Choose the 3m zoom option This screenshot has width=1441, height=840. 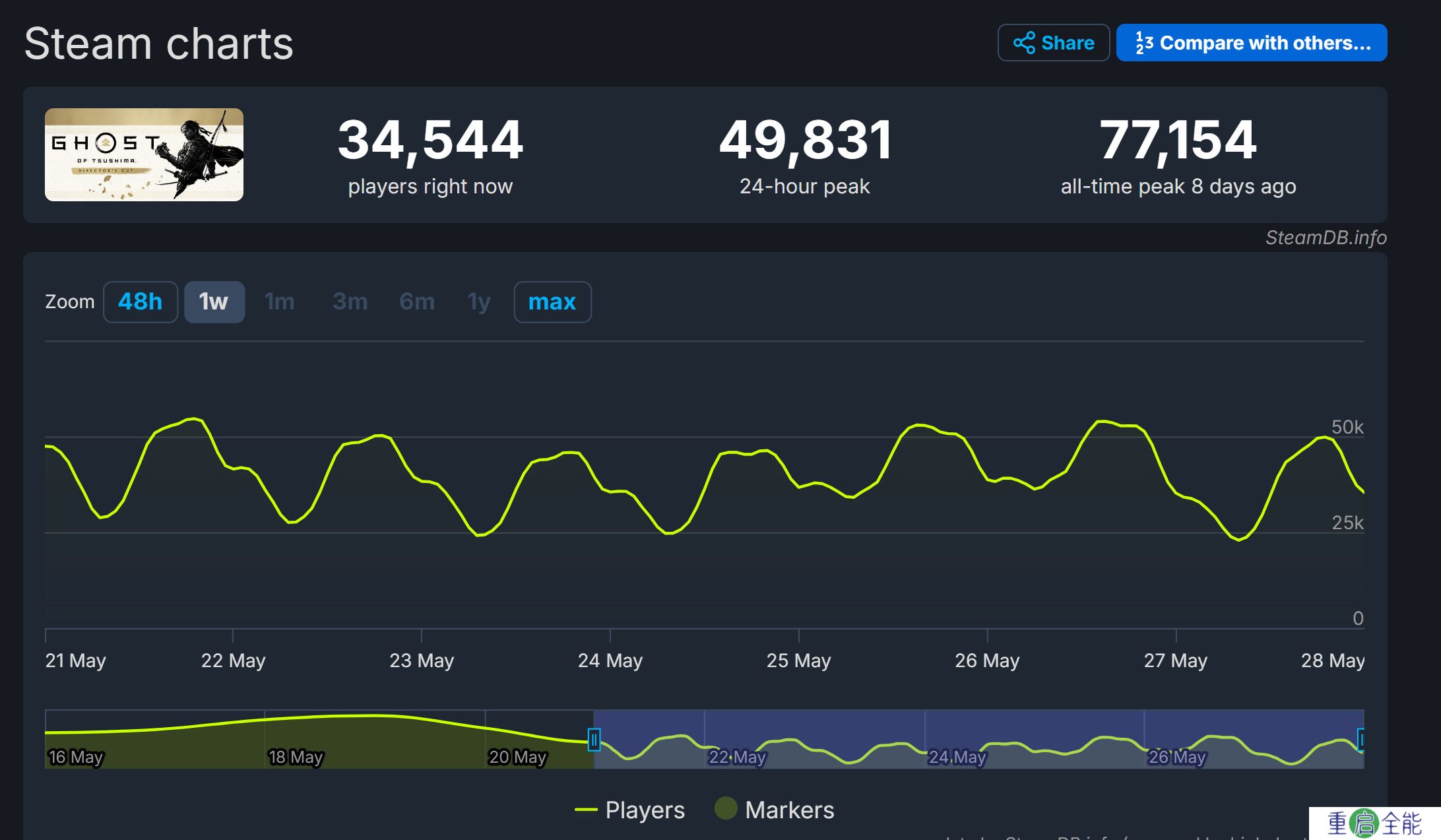(x=350, y=302)
